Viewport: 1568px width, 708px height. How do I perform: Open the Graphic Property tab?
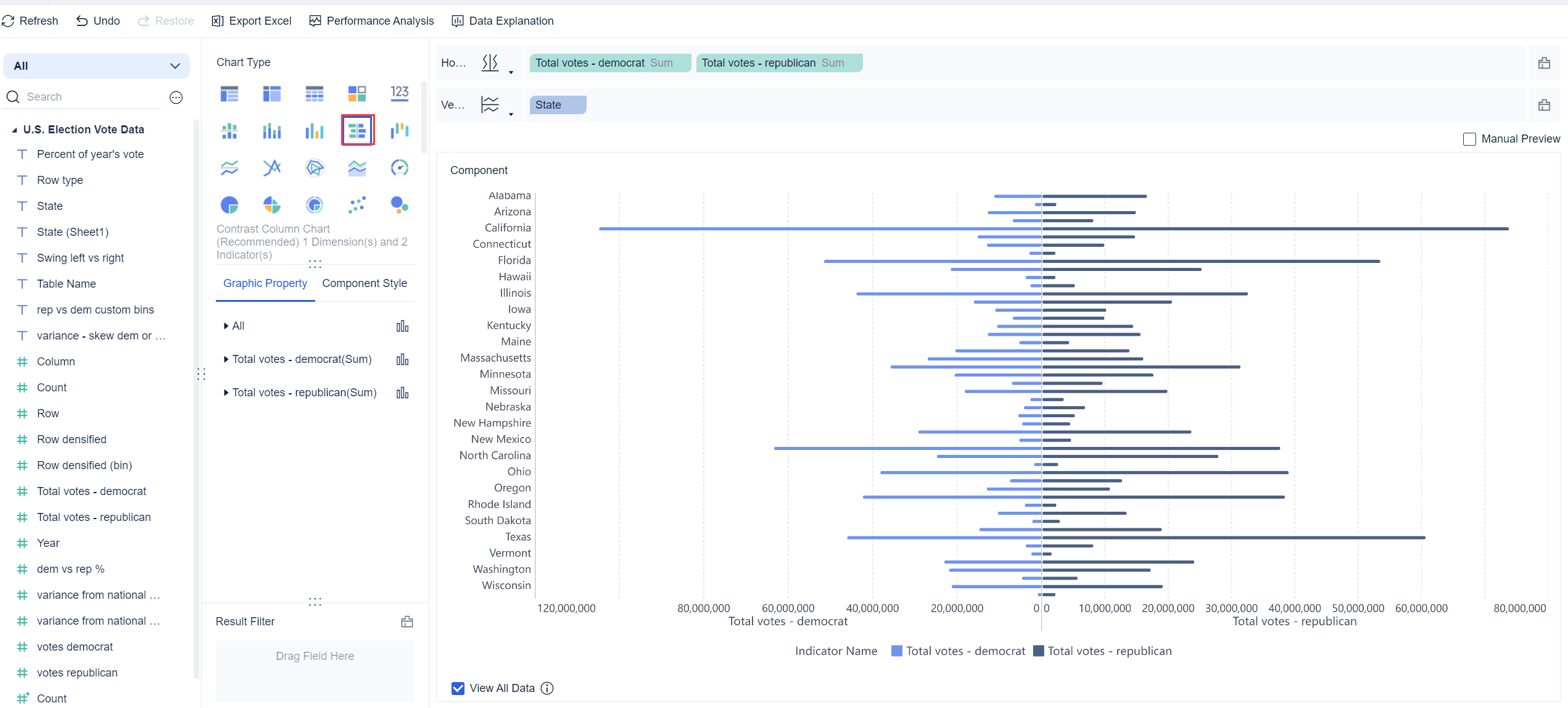coord(265,283)
